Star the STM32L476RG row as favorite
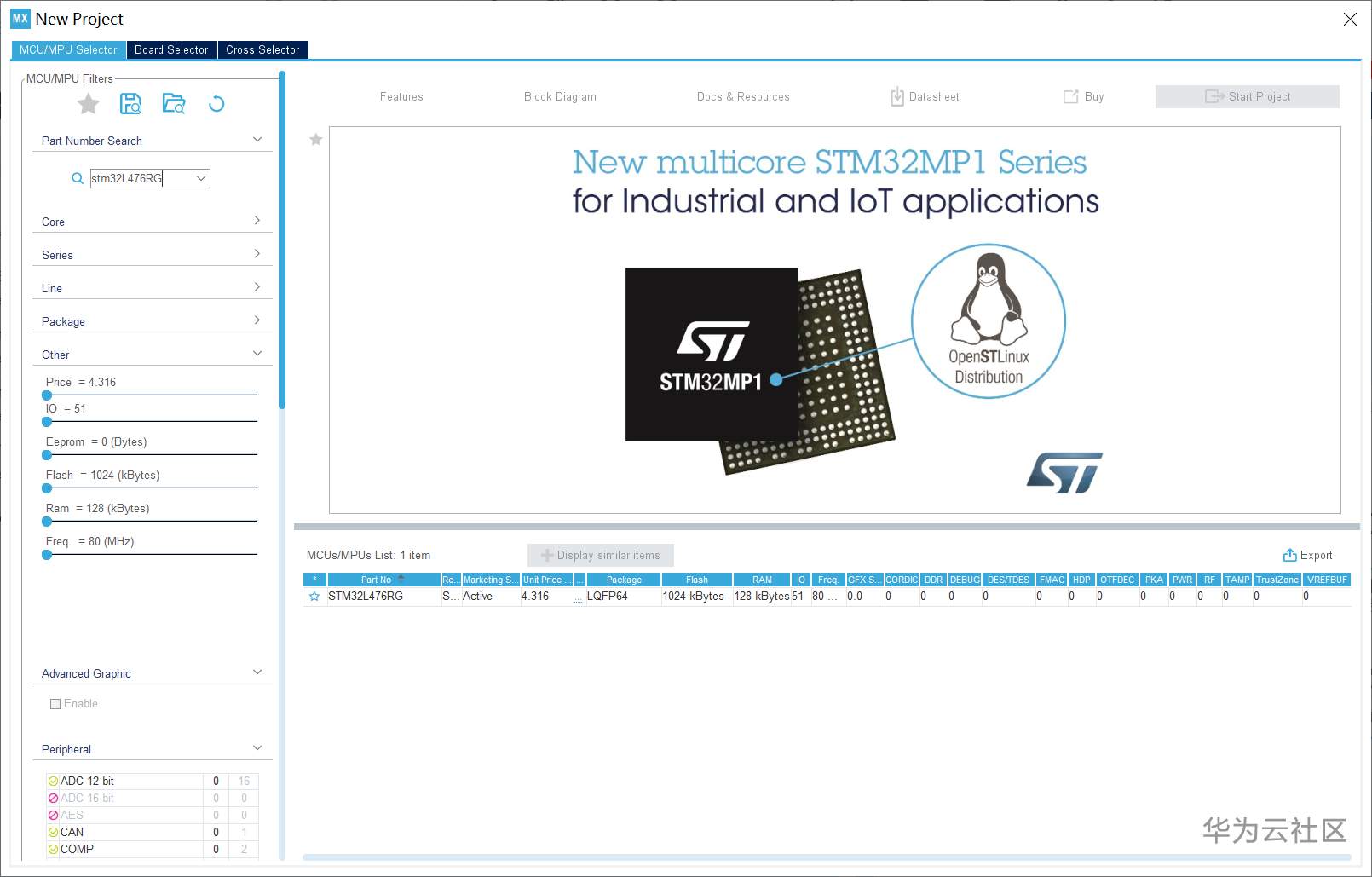This screenshot has height=877, width=1372. click(x=314, y=597)
